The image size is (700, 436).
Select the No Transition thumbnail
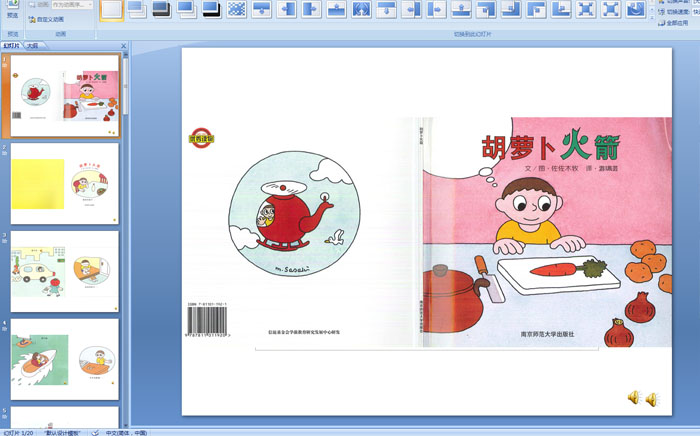pyautogui.click(x=112, y=10)
